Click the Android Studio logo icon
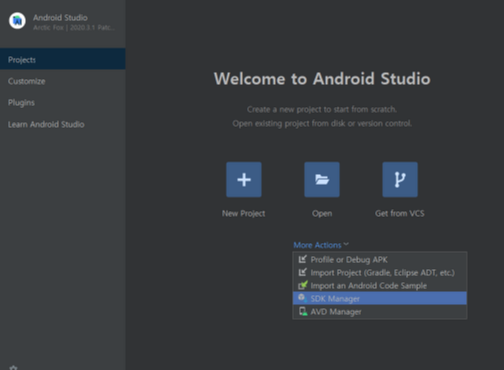The height and width of the screenshot is (370, 504). [17, 21]
